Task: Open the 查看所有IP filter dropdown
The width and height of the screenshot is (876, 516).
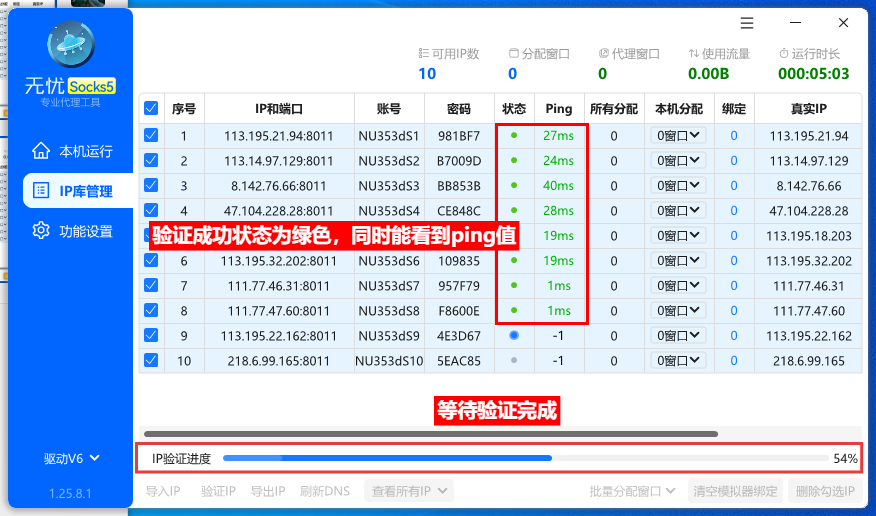Action: (x=412, y=491)
